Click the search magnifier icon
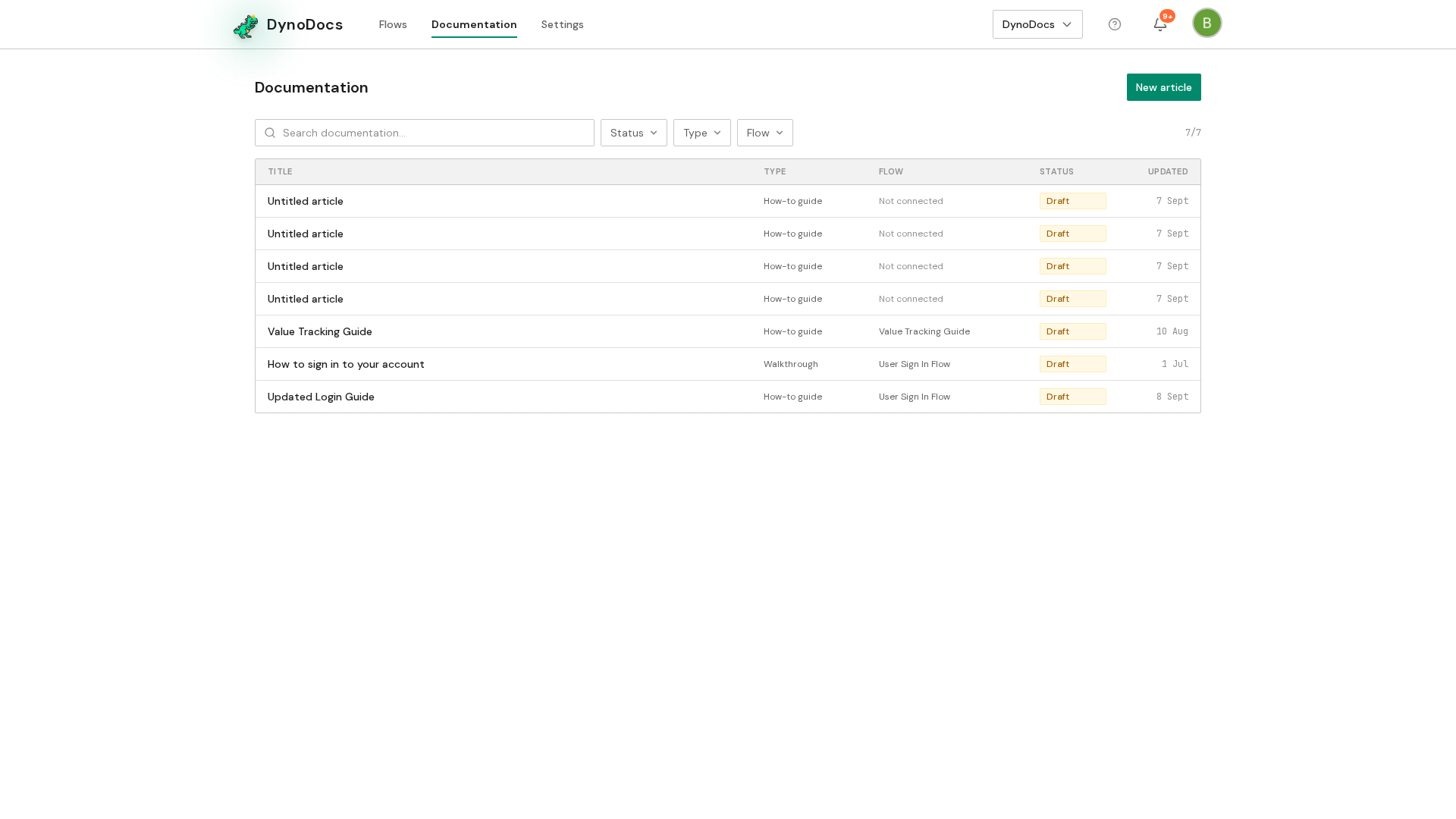1456x819 pixels. pos(270,133)
